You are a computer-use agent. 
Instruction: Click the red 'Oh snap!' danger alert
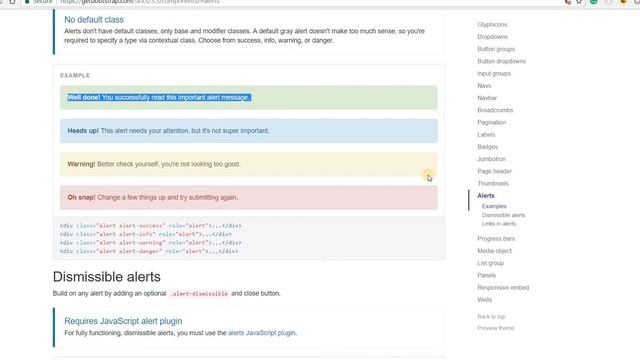(249, 198)
